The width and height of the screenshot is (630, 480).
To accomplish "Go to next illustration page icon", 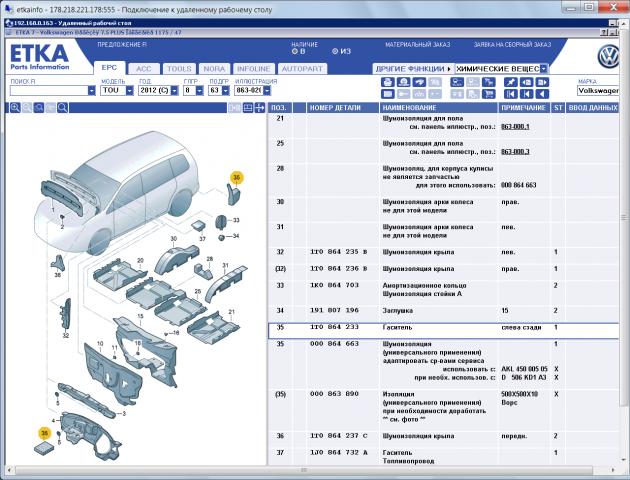I will click(542, 82).
